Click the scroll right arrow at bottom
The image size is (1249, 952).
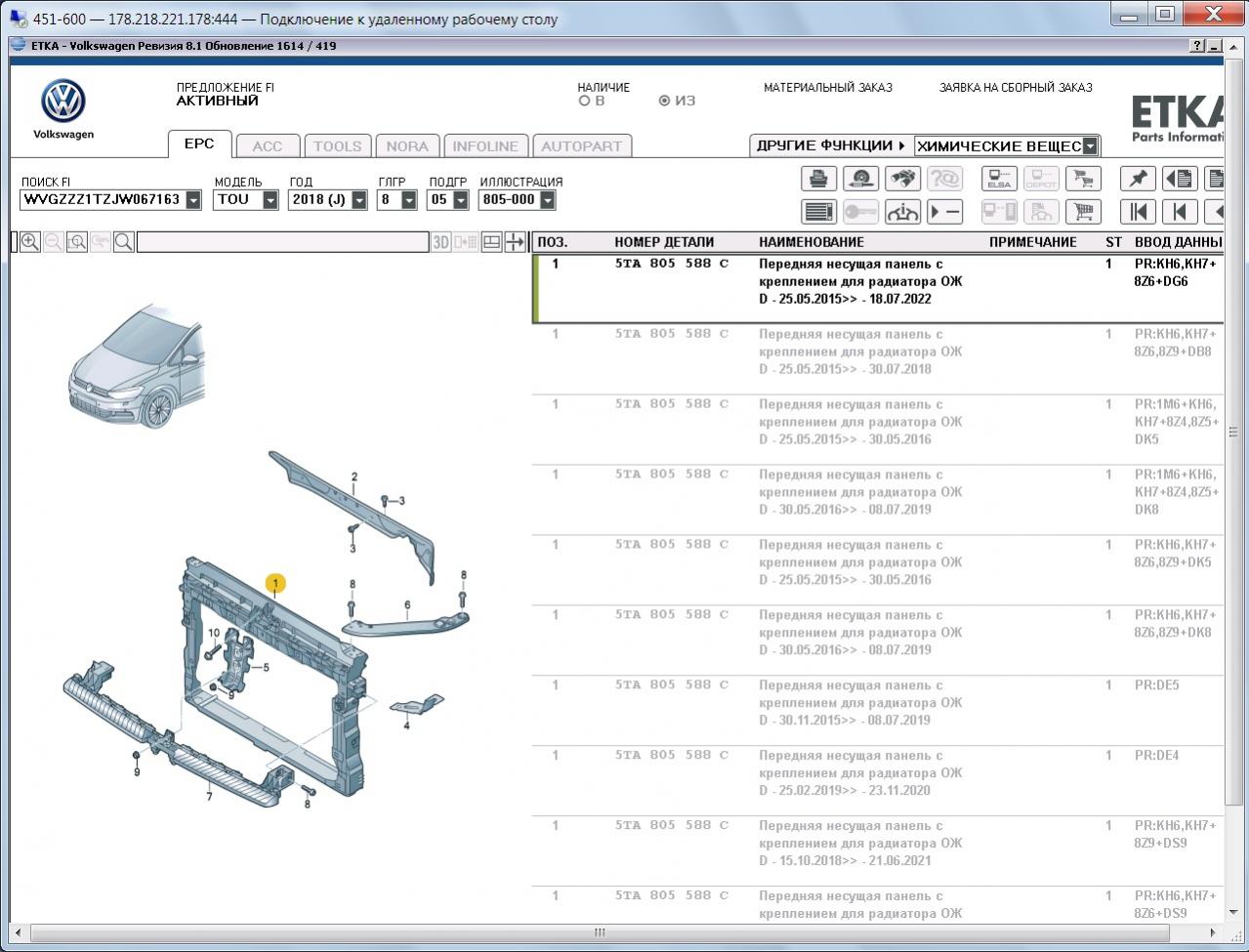click(1214, 932)
